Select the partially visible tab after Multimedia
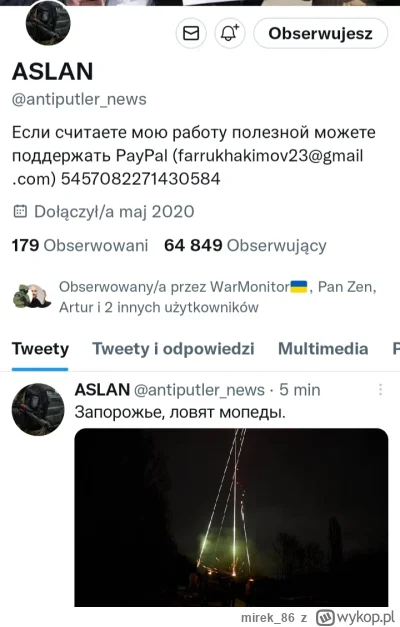This screenshot has width=400, height=627. (x=396, y=349)
